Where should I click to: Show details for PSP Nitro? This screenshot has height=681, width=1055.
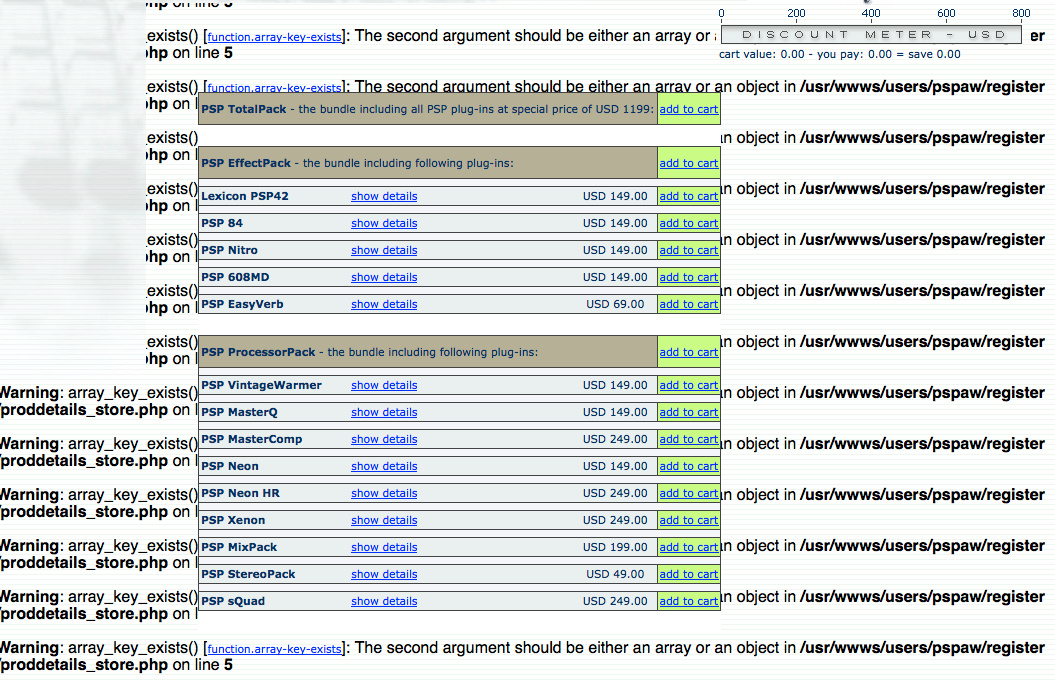[384, 250]
